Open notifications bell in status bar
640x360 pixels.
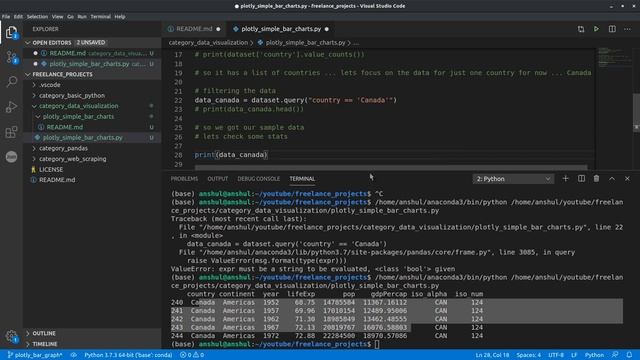coord(629,355)
